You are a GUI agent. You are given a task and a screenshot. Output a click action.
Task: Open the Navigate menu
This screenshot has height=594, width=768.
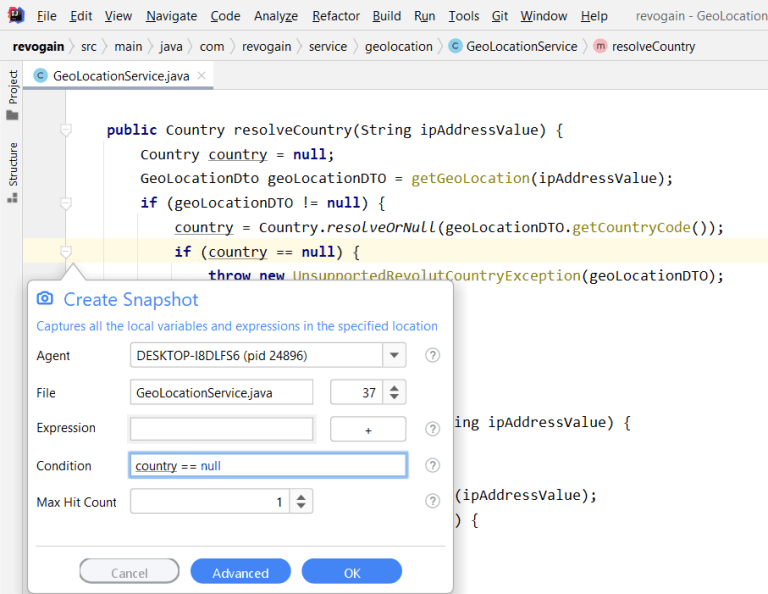pyautogui.click(x=171, y=16)
